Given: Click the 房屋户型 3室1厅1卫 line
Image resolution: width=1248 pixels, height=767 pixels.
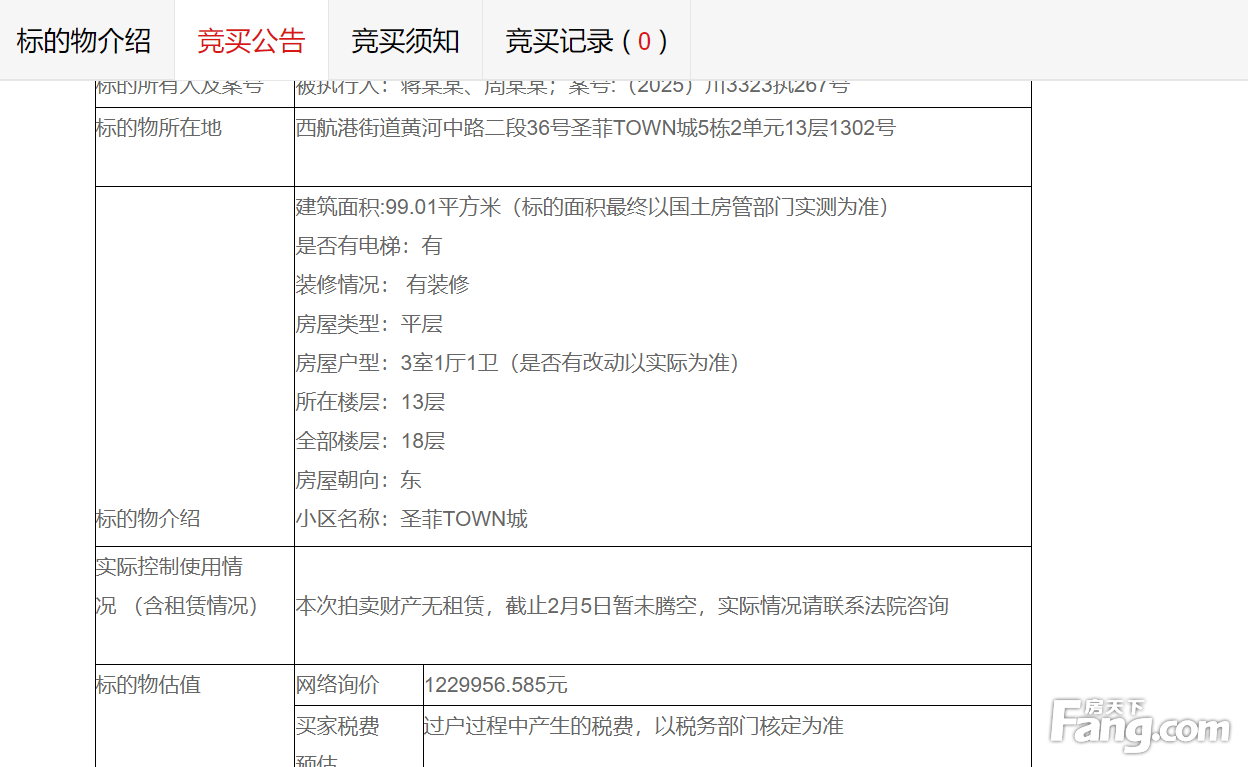Looking at the screenshot, I should [x=517, y=363].
